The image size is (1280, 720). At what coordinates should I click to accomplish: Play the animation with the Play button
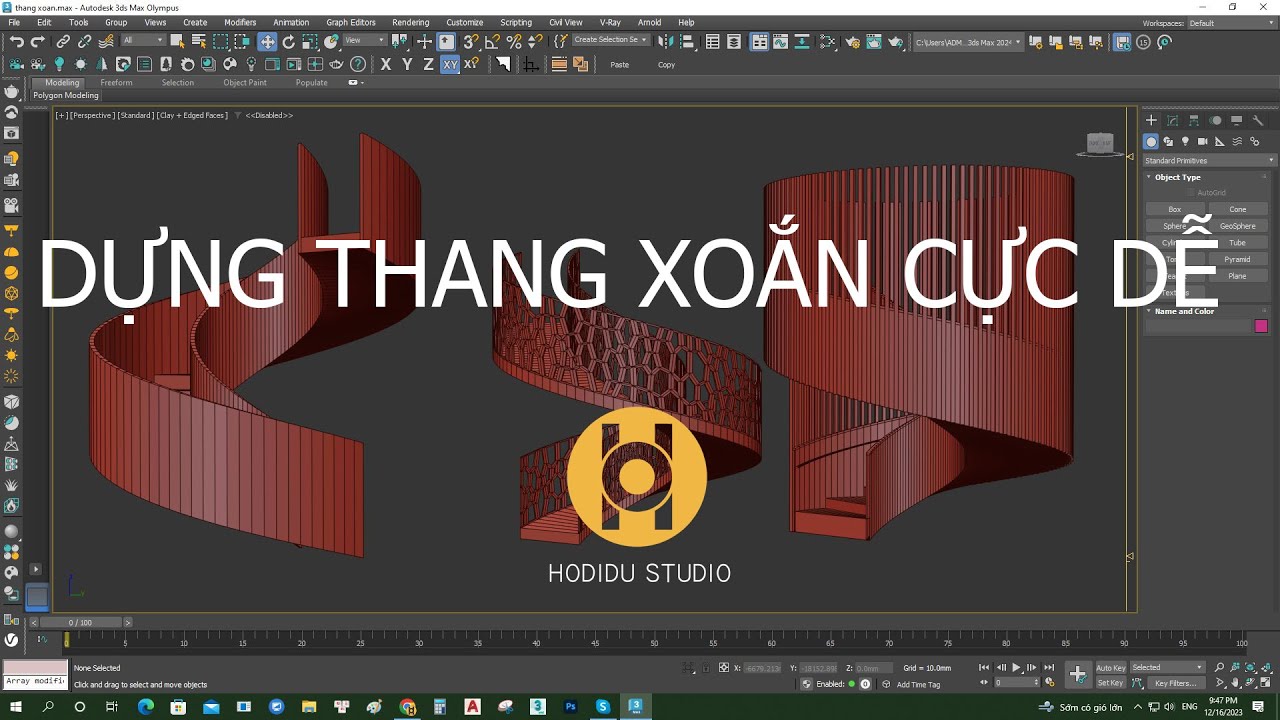pos(1017,667)
